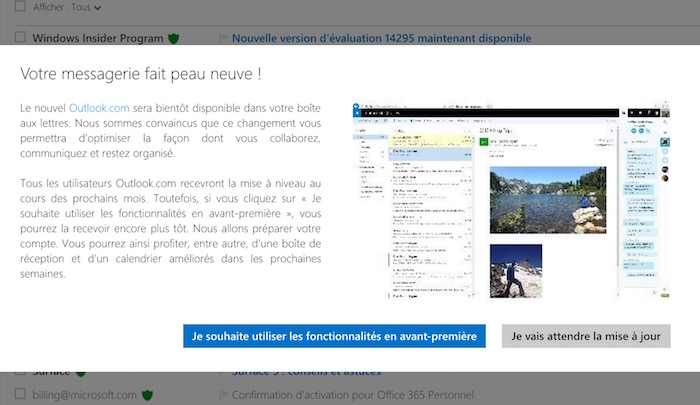
Task: Flag the Confirmation d'activation Office 365 message
Action: coord(223,394)
